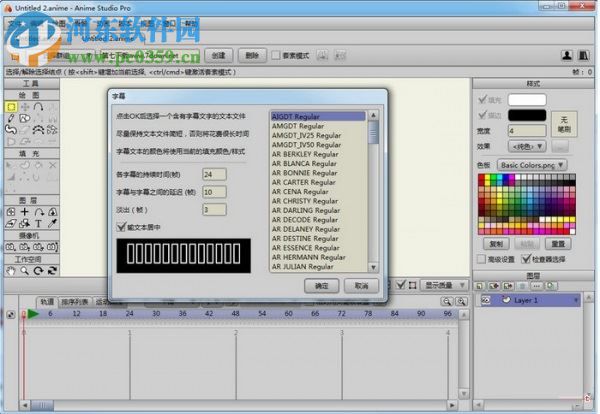Select the Pan Workspace hand tool
The height and width of the screenshot is (414, 600).
11,271
